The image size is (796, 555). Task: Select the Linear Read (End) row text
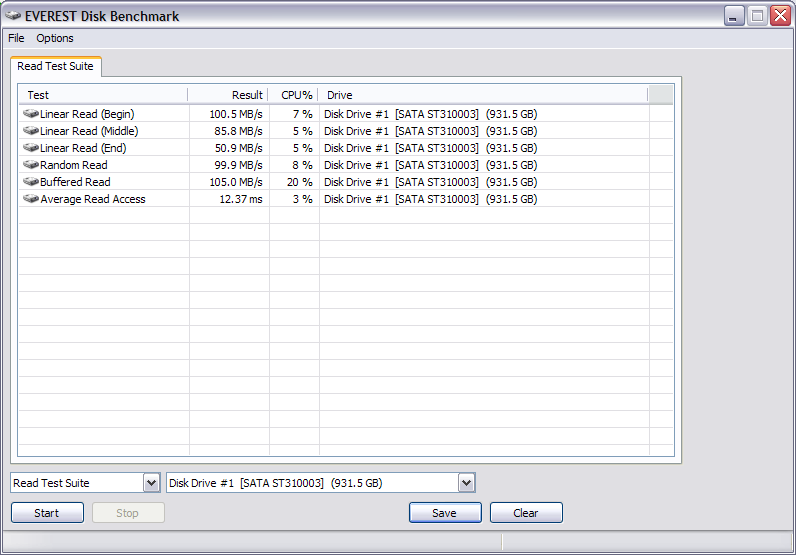pos(83,148)
